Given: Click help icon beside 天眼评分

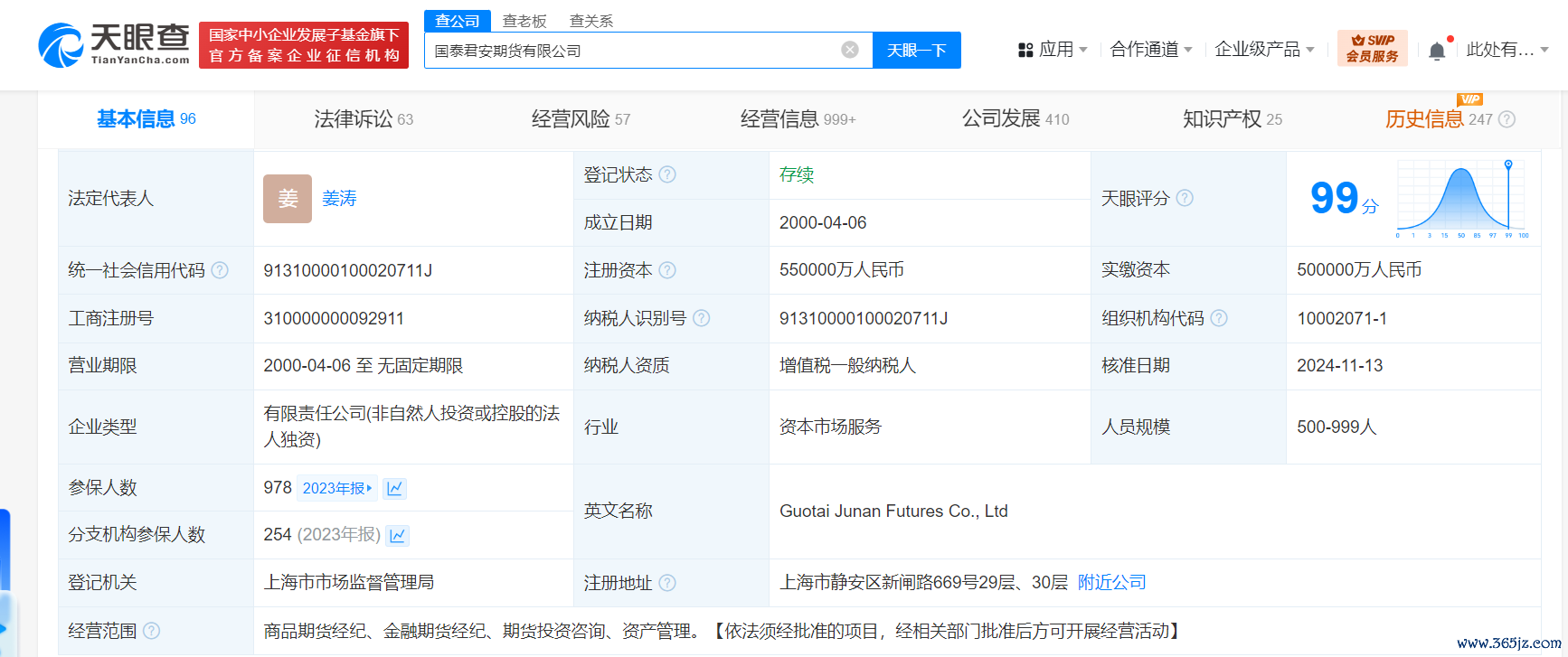Looking at the screenshot, I should pyautogui.click(x=1185, y=198).
